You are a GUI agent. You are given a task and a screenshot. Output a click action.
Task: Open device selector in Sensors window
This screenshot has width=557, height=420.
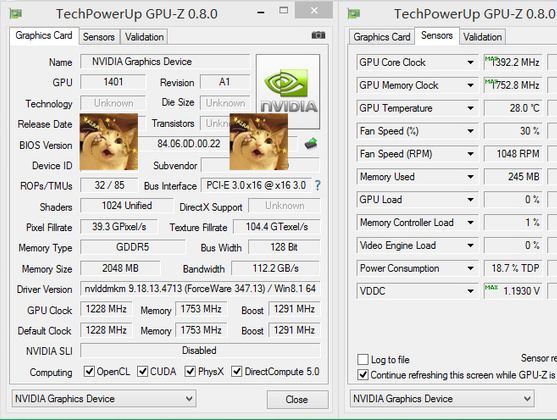pos(442,399)
